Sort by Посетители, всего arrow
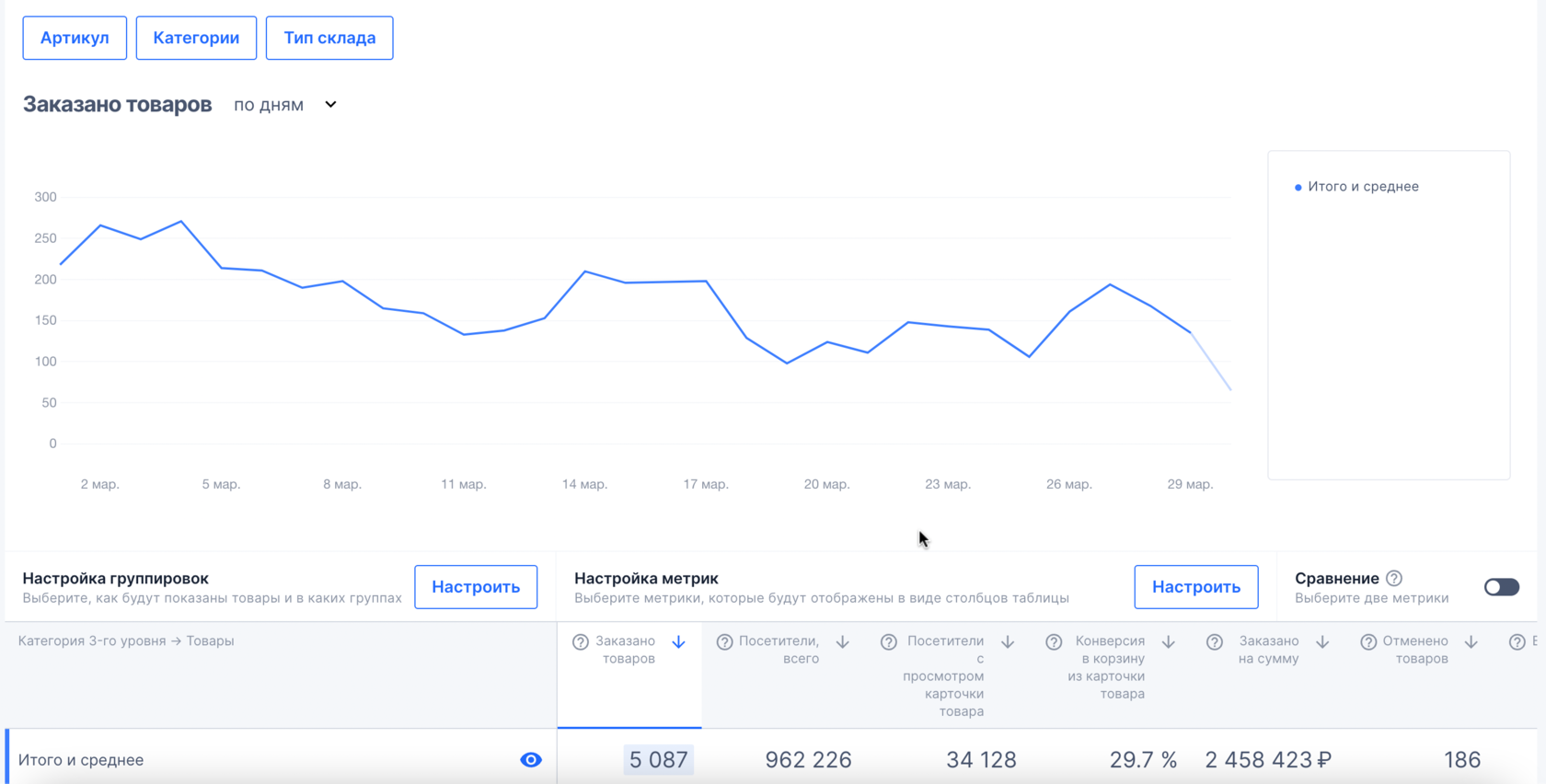The width and height of the screenshot is (1546, 784). 843,642
